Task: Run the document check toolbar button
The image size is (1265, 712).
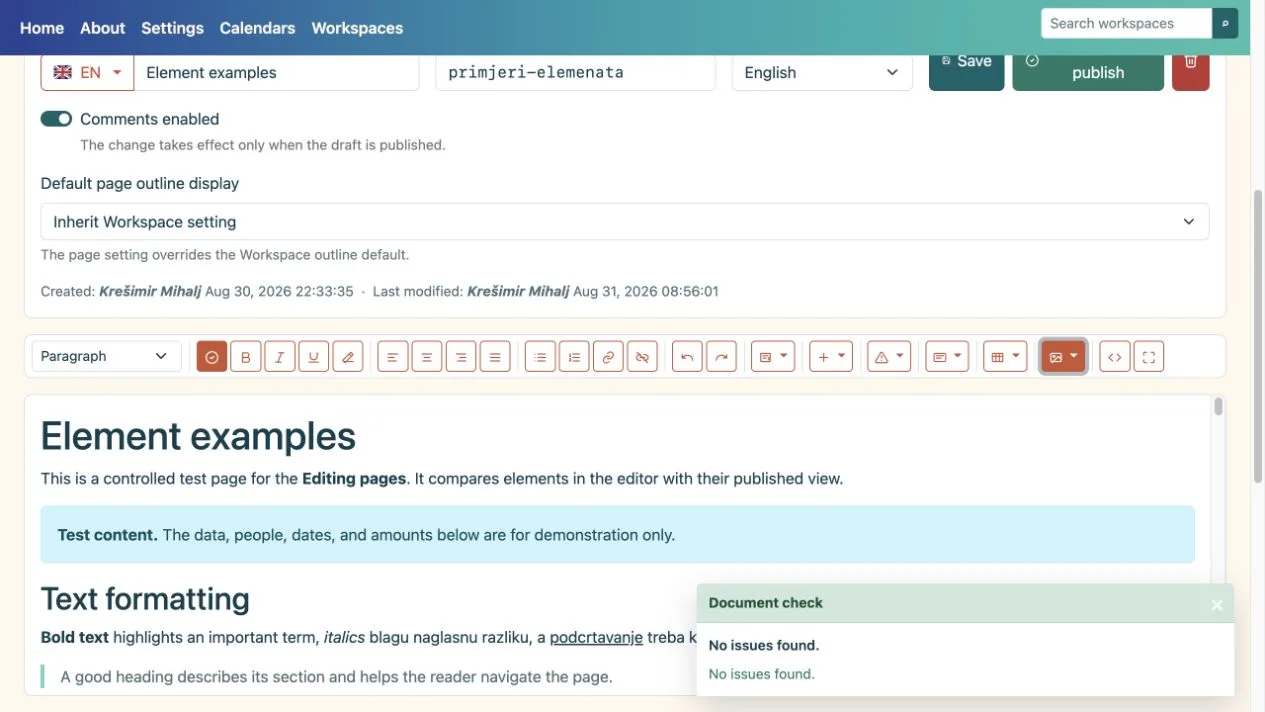Action: pyautogui.click(x=212, y=357)
